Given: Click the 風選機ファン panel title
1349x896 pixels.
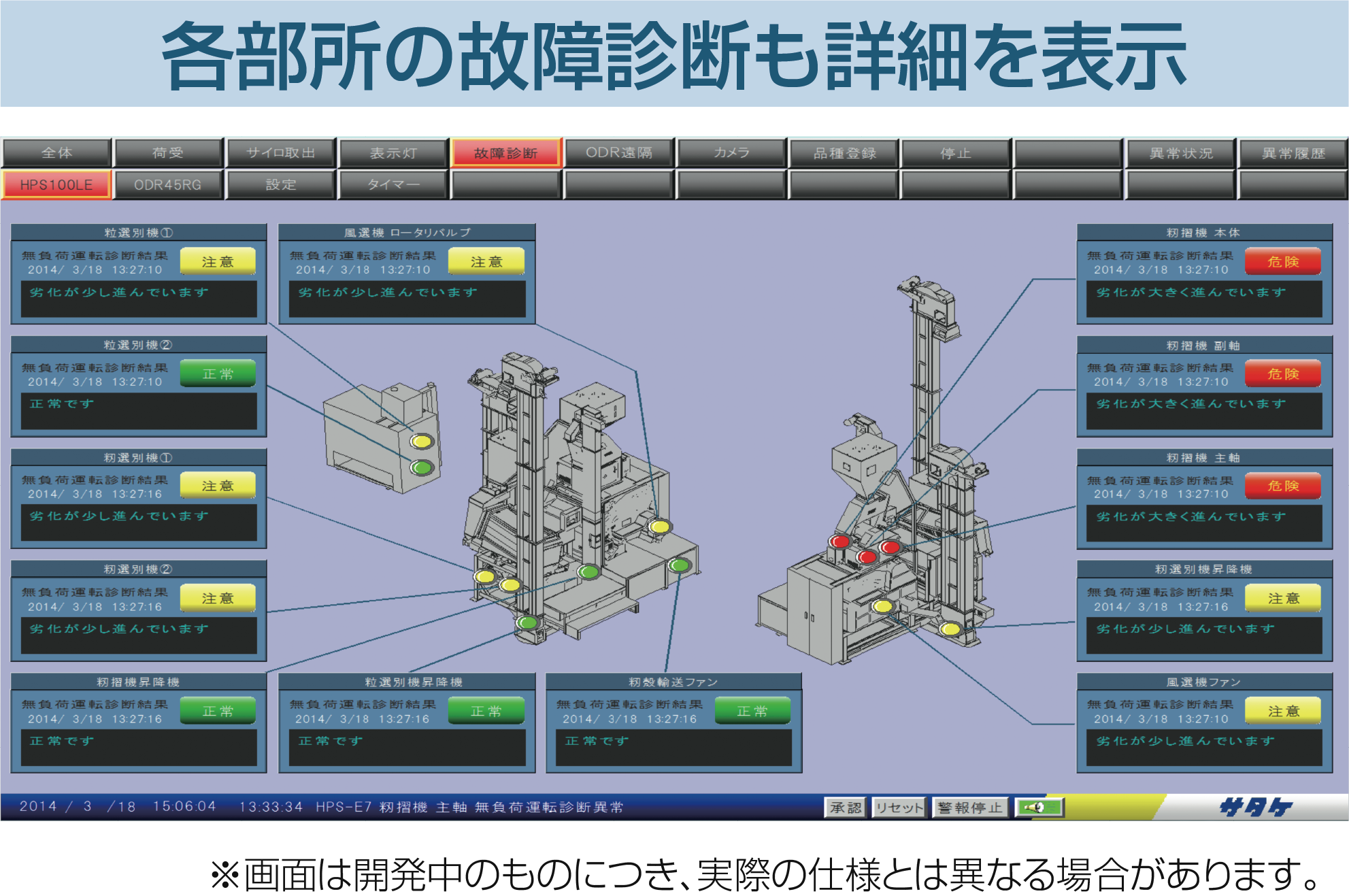Looking at the screenshot, I should [x=1203, y=682].
